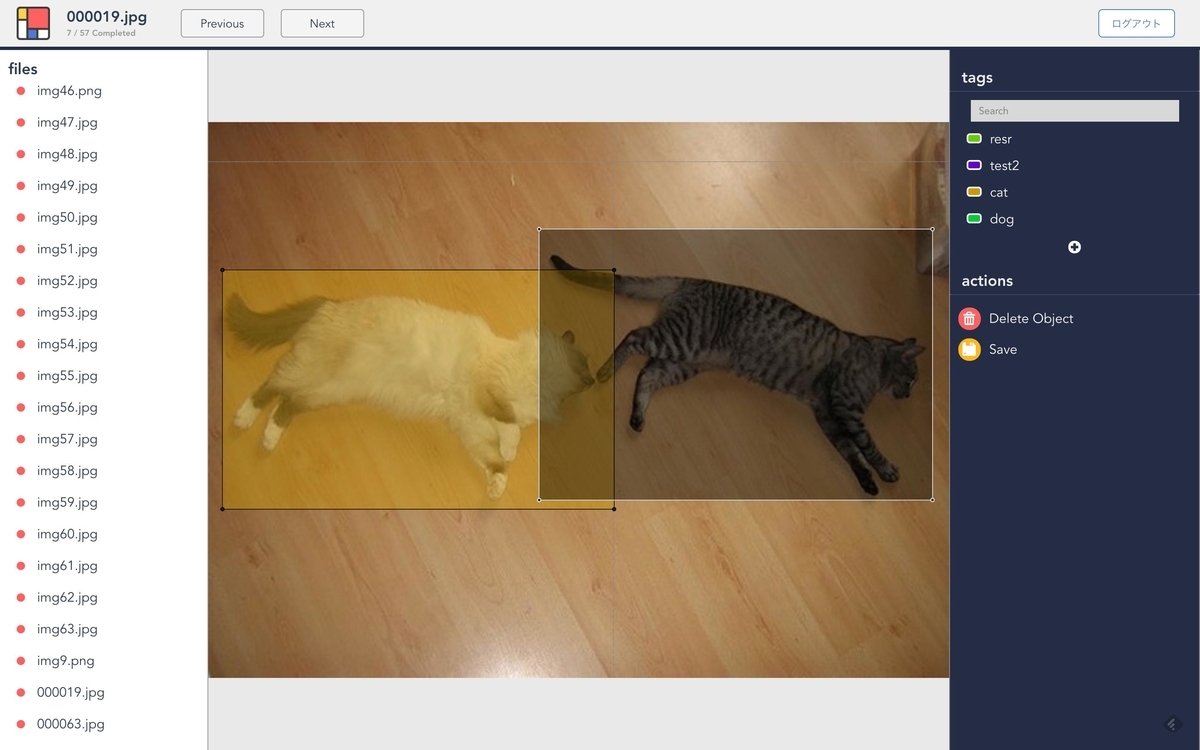1200x750 pixels.
Task: Click the red status dot beside 000063.jpg
Action: click(19, 724)
